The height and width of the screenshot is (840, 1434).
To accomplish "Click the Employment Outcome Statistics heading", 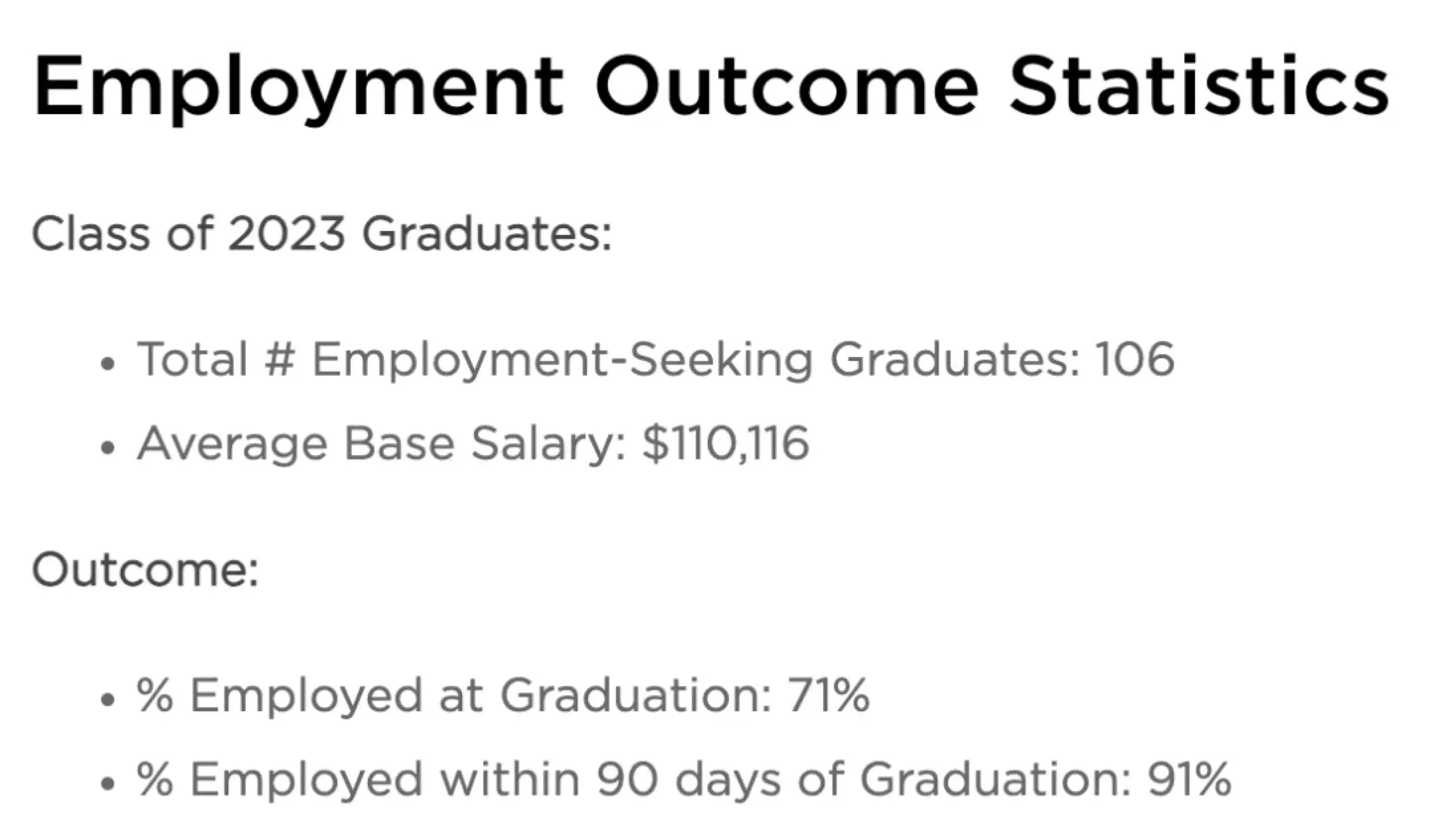I will pyautogui.click(x=710, y=88).
